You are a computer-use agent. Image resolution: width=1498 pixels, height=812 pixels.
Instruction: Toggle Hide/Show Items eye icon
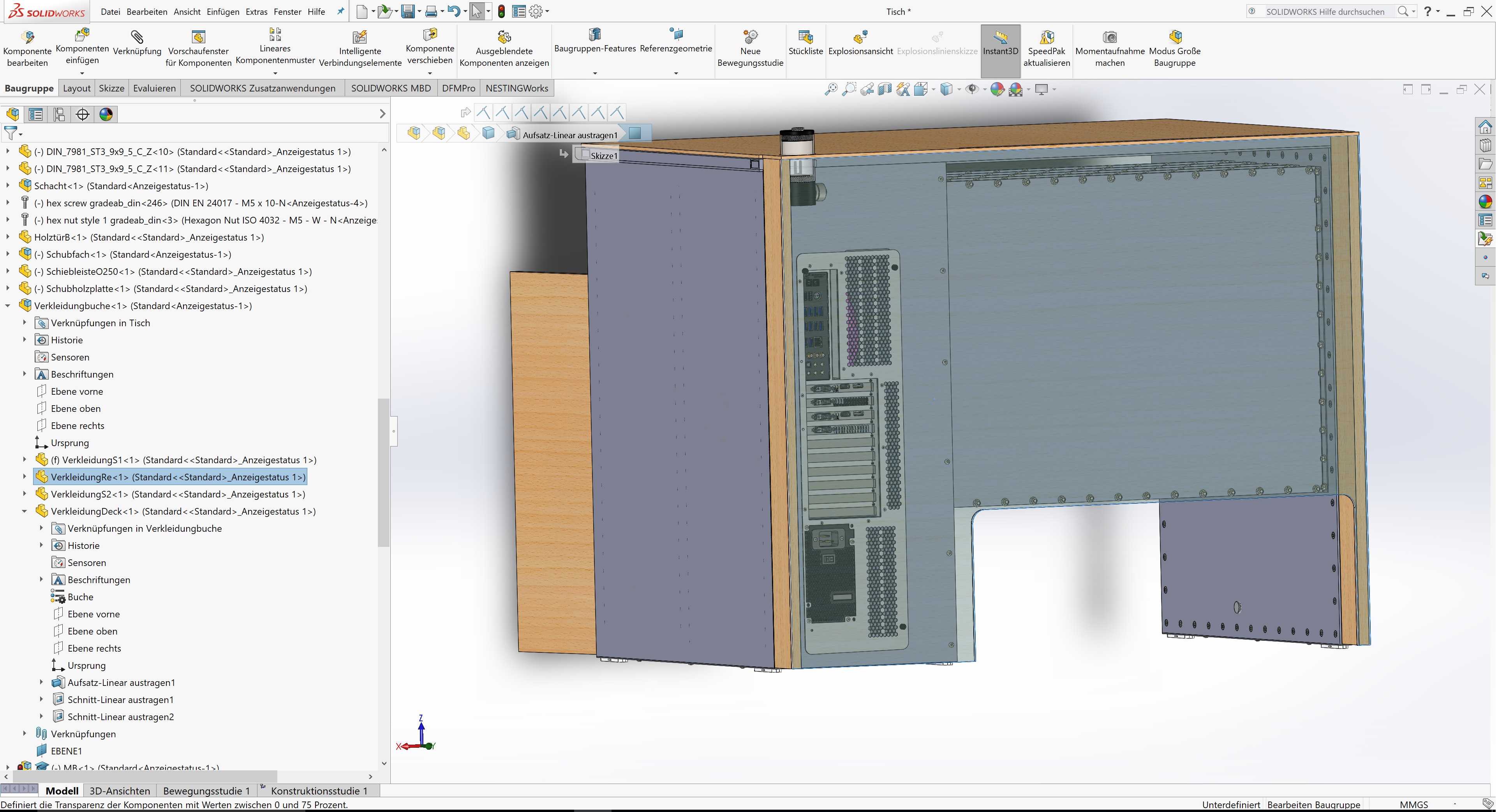pyautogui.click(x=972, y=89)
